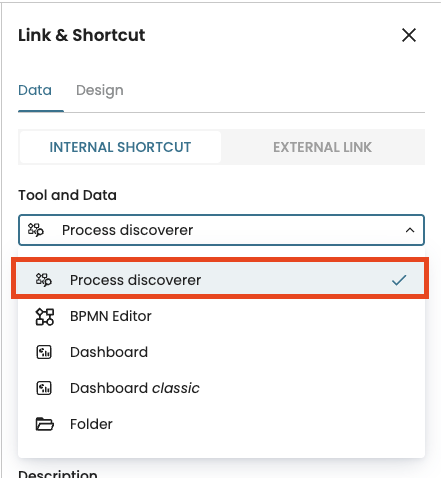Collapse dropdown using the chevron arrow

[410, 230]
